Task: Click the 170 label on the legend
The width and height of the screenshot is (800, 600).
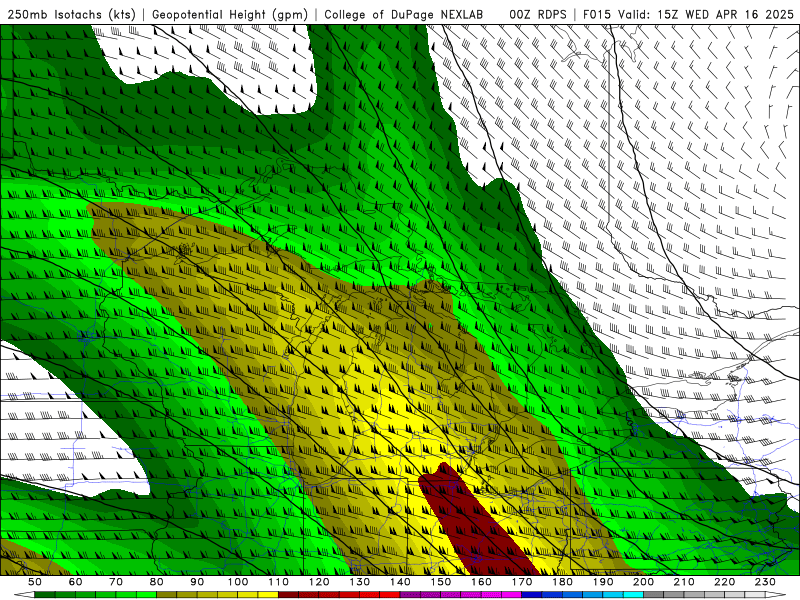Action: 522,582
